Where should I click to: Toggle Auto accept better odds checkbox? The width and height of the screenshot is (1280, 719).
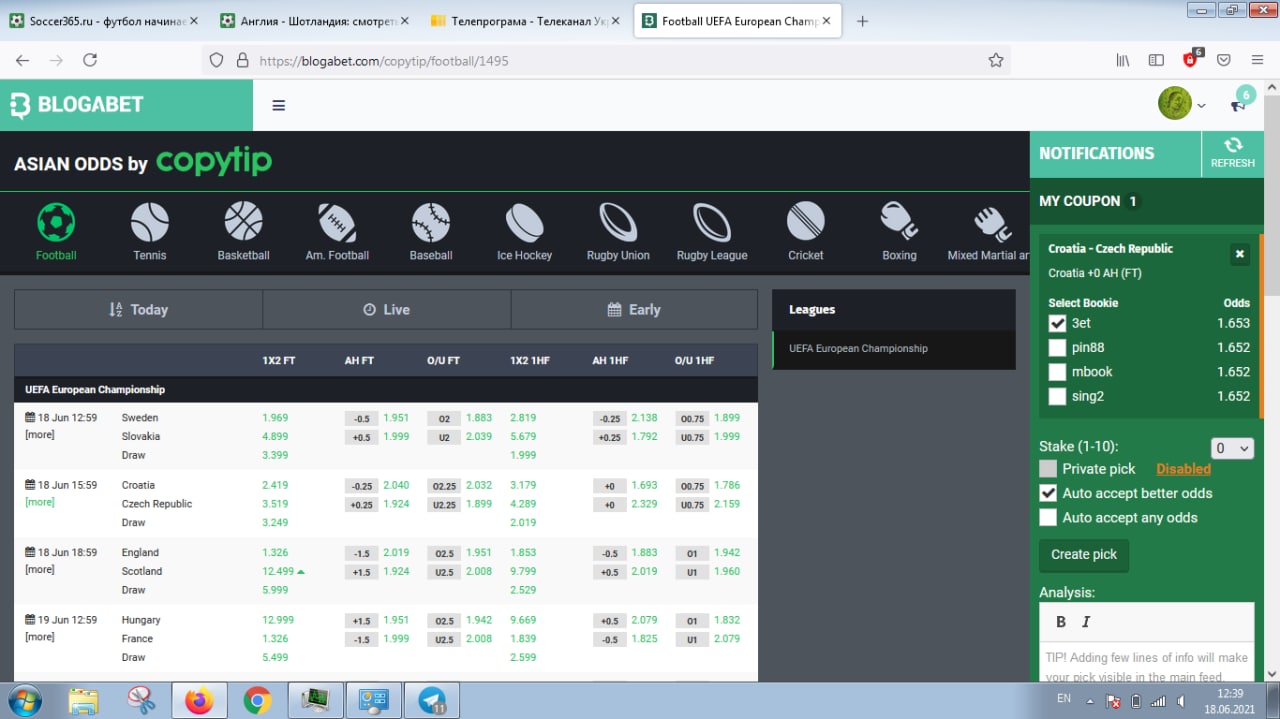(x=1048, y=493)
